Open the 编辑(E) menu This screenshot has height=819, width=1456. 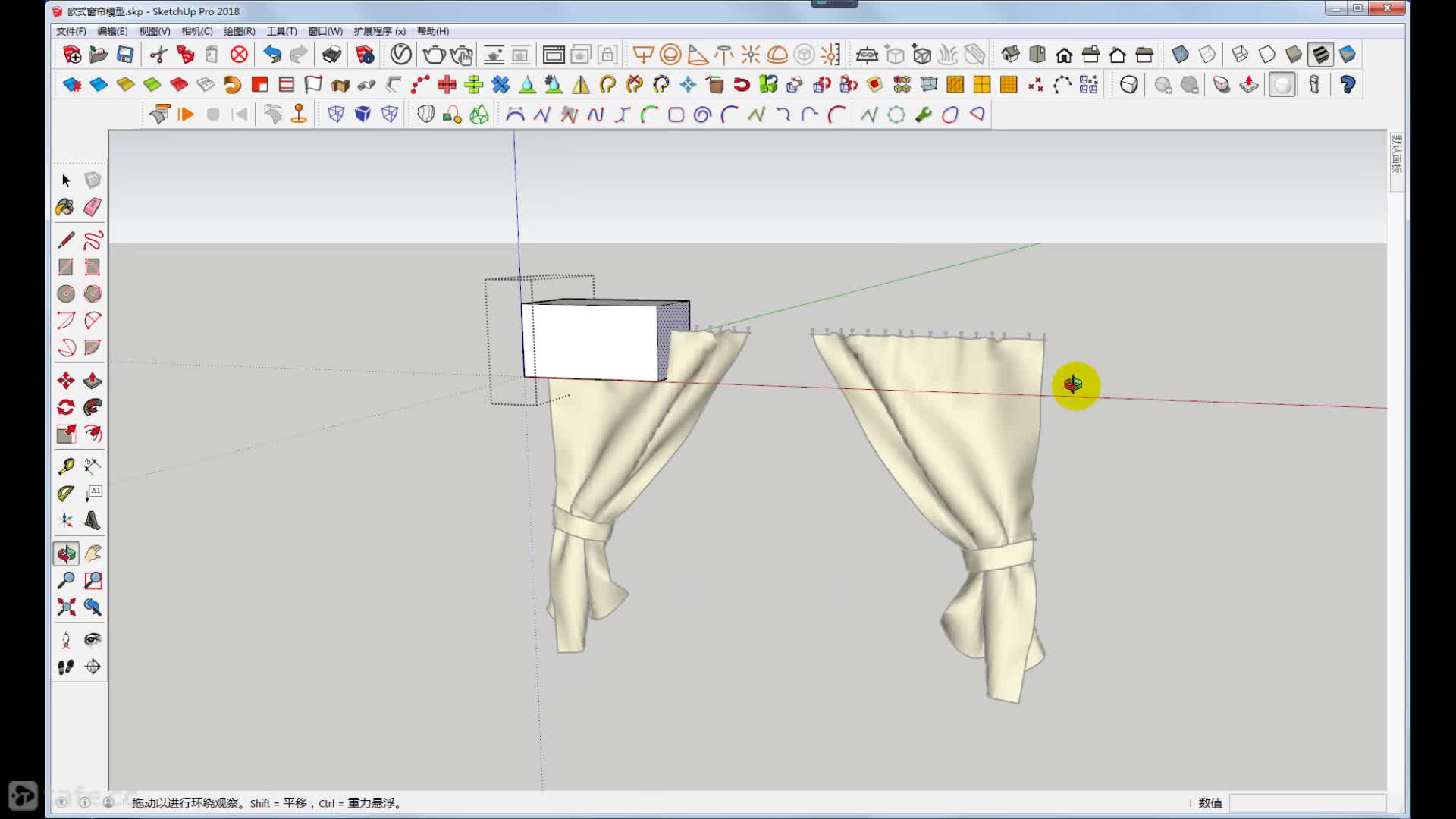pos(112,31)
